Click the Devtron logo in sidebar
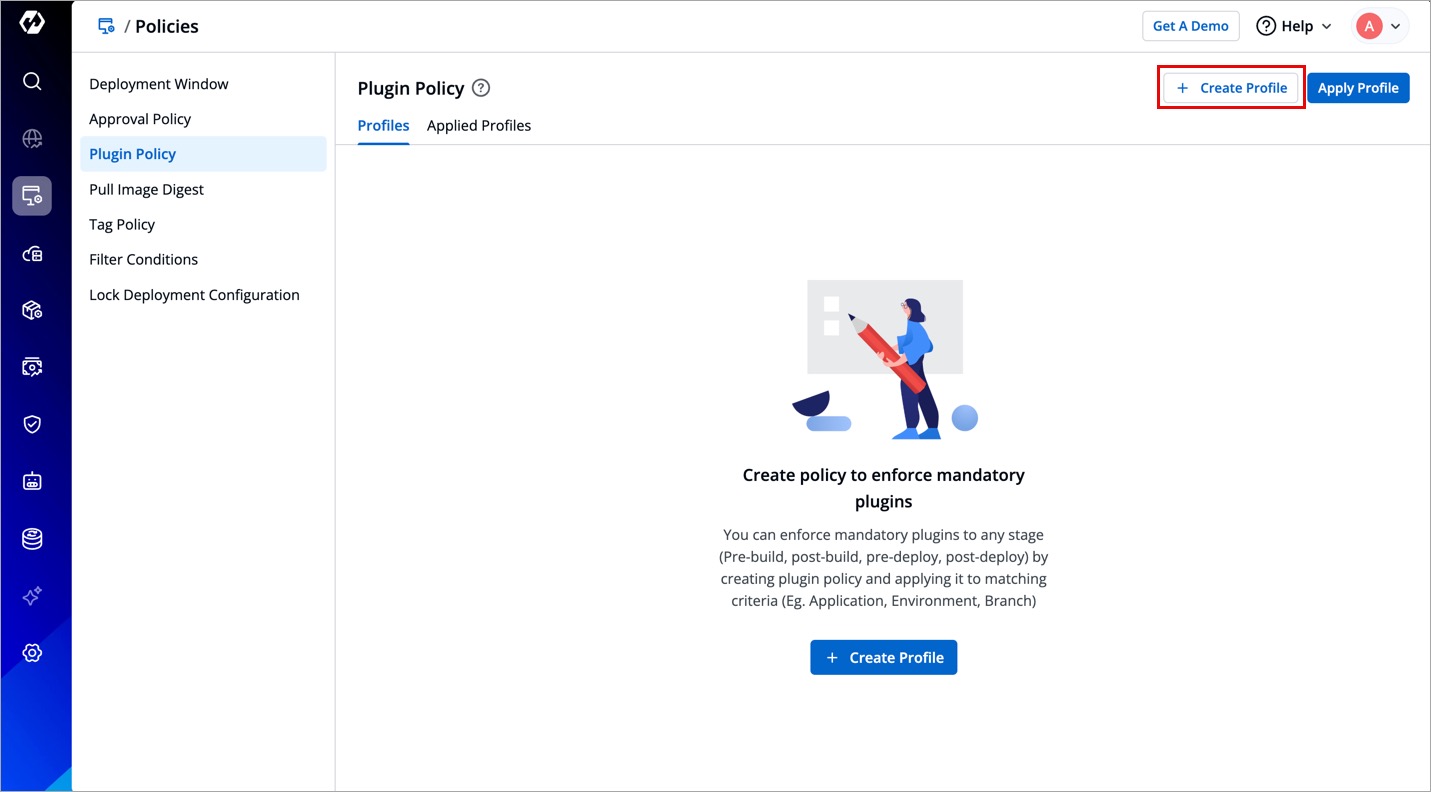 [x=32, y=23]
